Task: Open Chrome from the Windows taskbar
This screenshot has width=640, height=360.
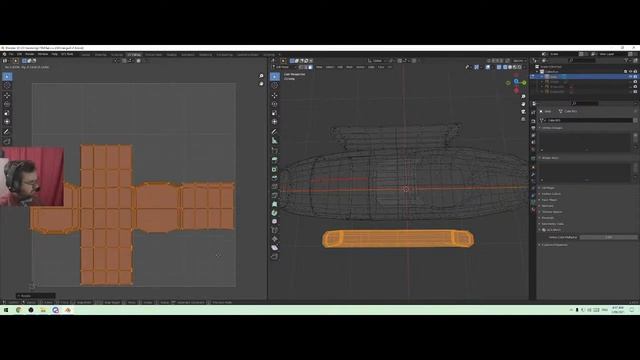Action: click(18, 310)
